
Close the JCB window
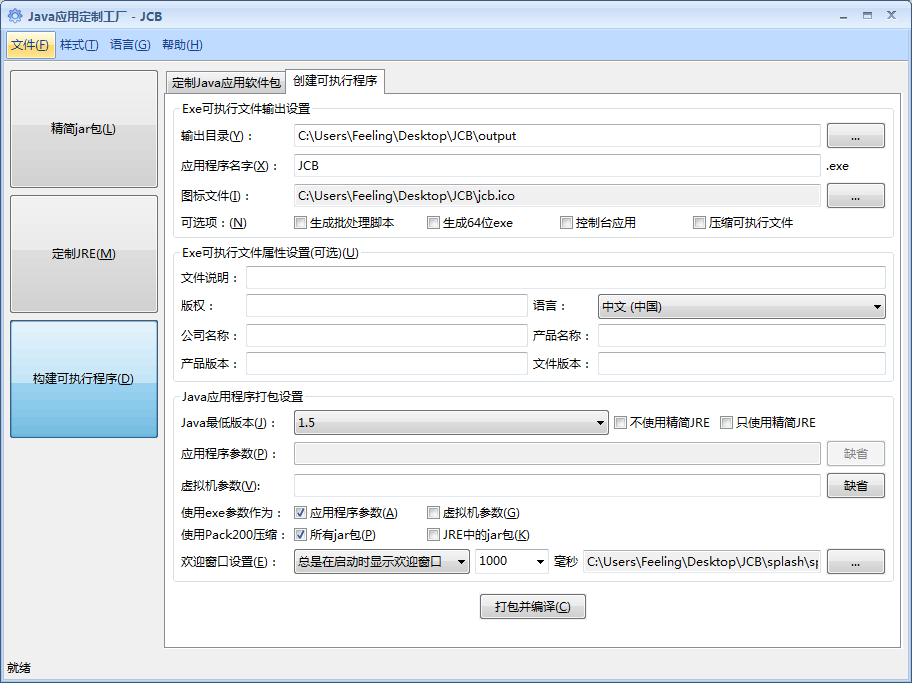click(x=891, y=16)
